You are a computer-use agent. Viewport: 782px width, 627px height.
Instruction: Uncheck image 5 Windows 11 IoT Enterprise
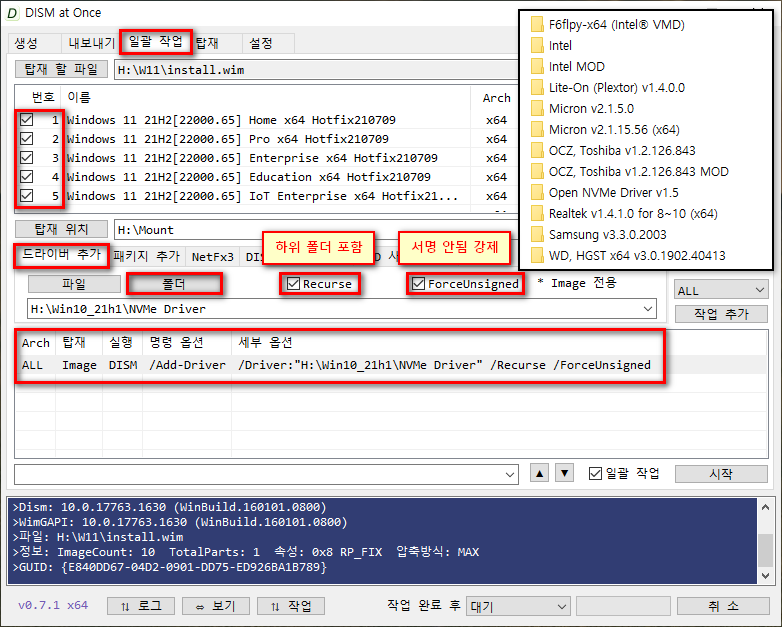pos(26,196)
